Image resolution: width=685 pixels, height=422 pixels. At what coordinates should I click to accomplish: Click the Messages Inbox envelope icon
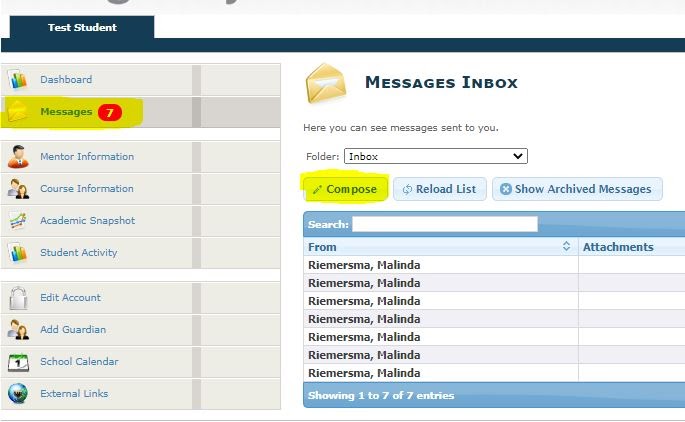326,83
